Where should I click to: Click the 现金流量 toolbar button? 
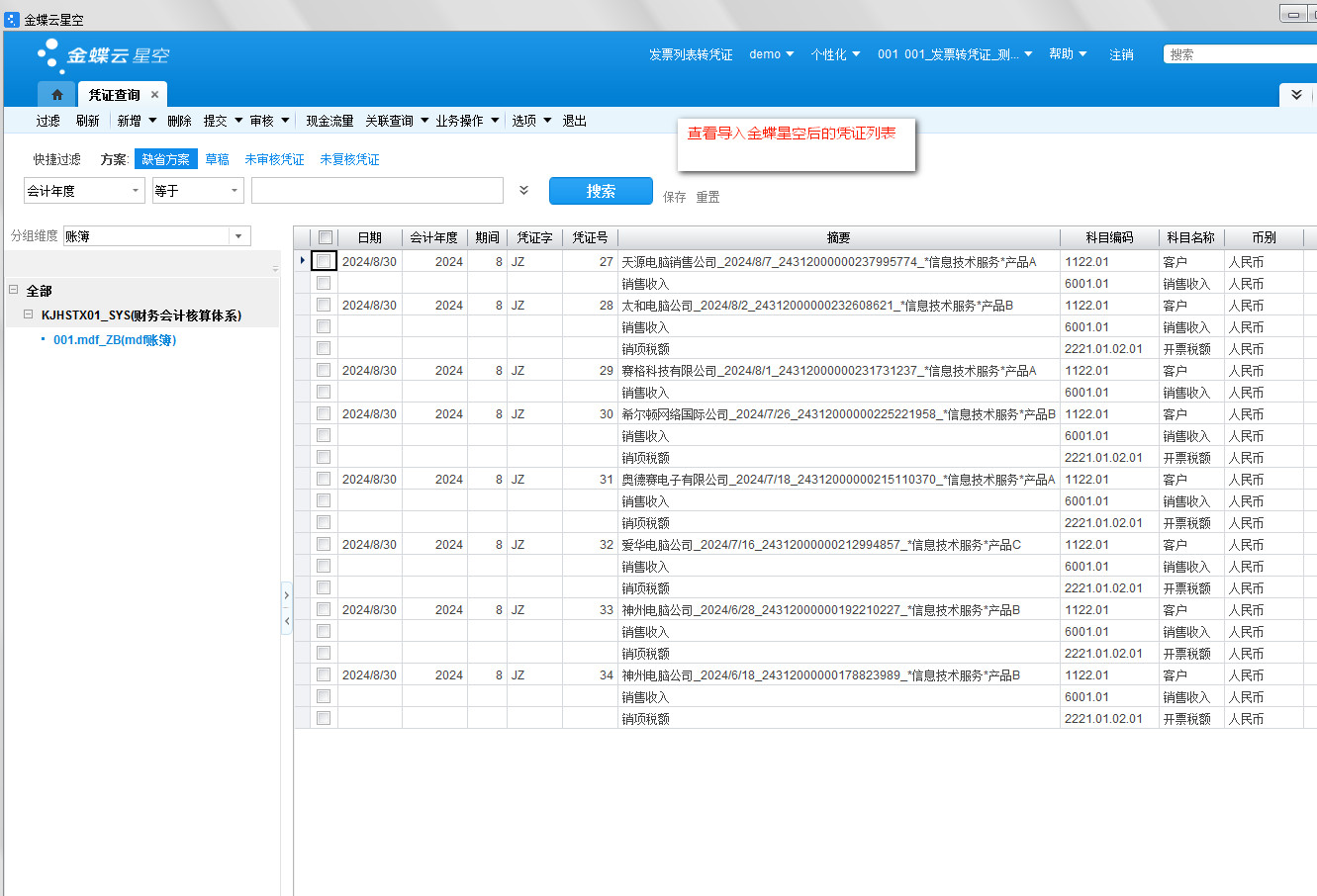(329, 121)
